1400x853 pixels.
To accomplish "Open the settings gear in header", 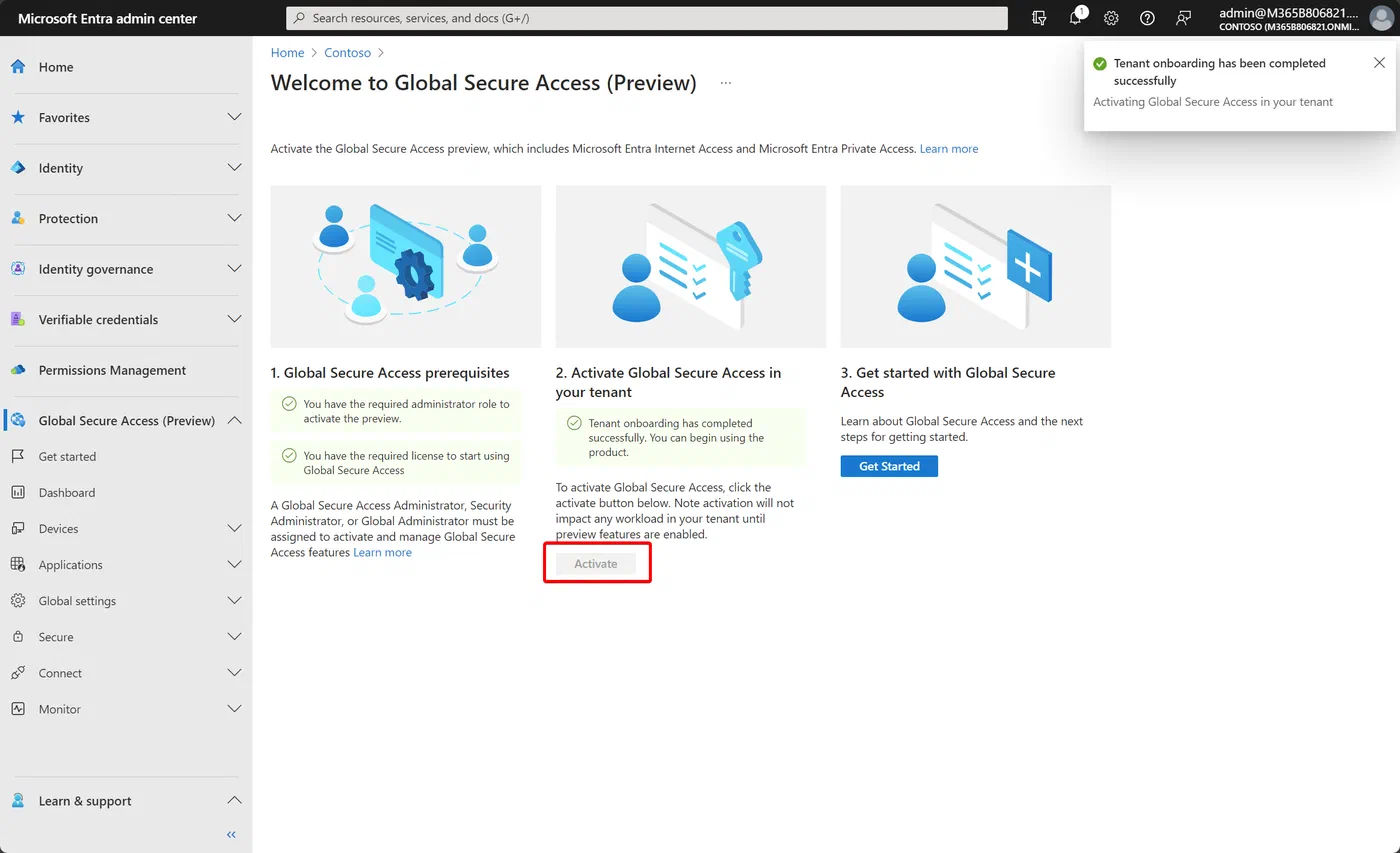I will point(1111,18).
